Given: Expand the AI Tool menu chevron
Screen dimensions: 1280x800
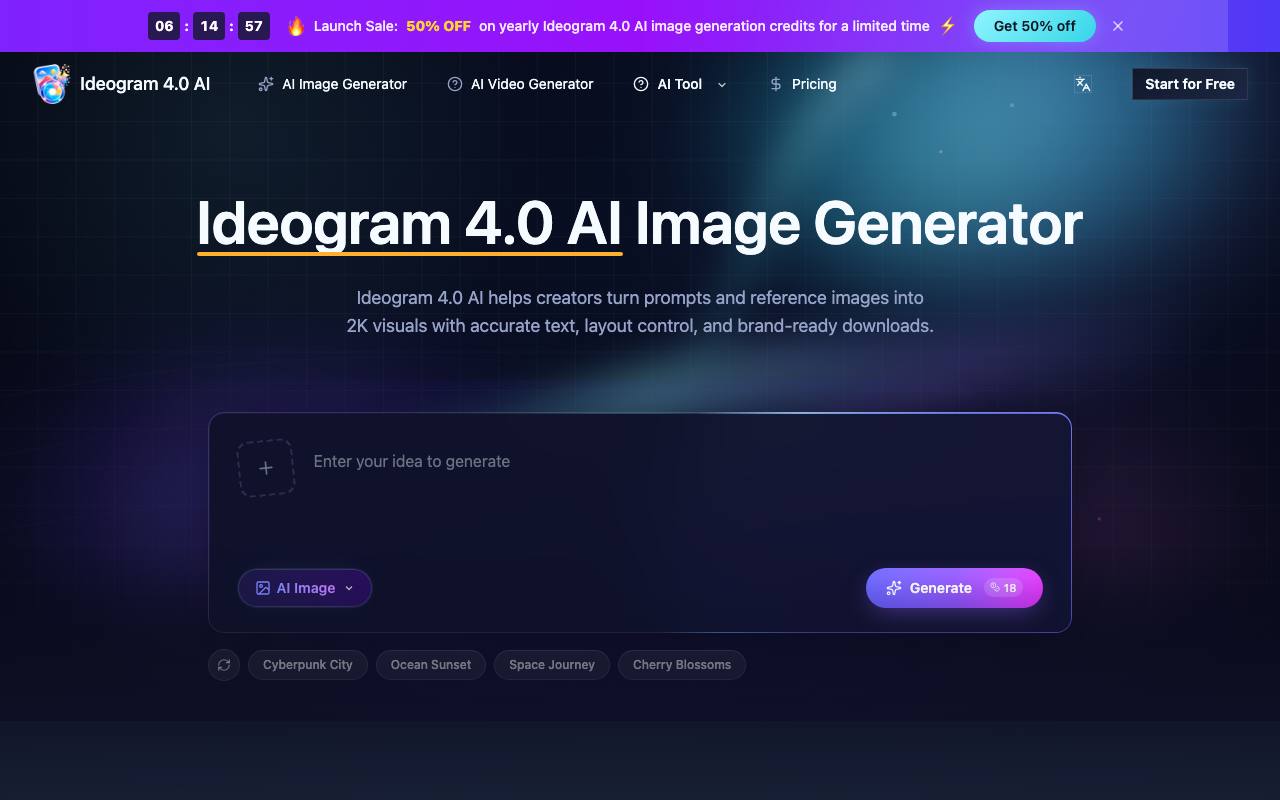Looking at the screenshot, I should pyautogui.click(x=722, y=85).
